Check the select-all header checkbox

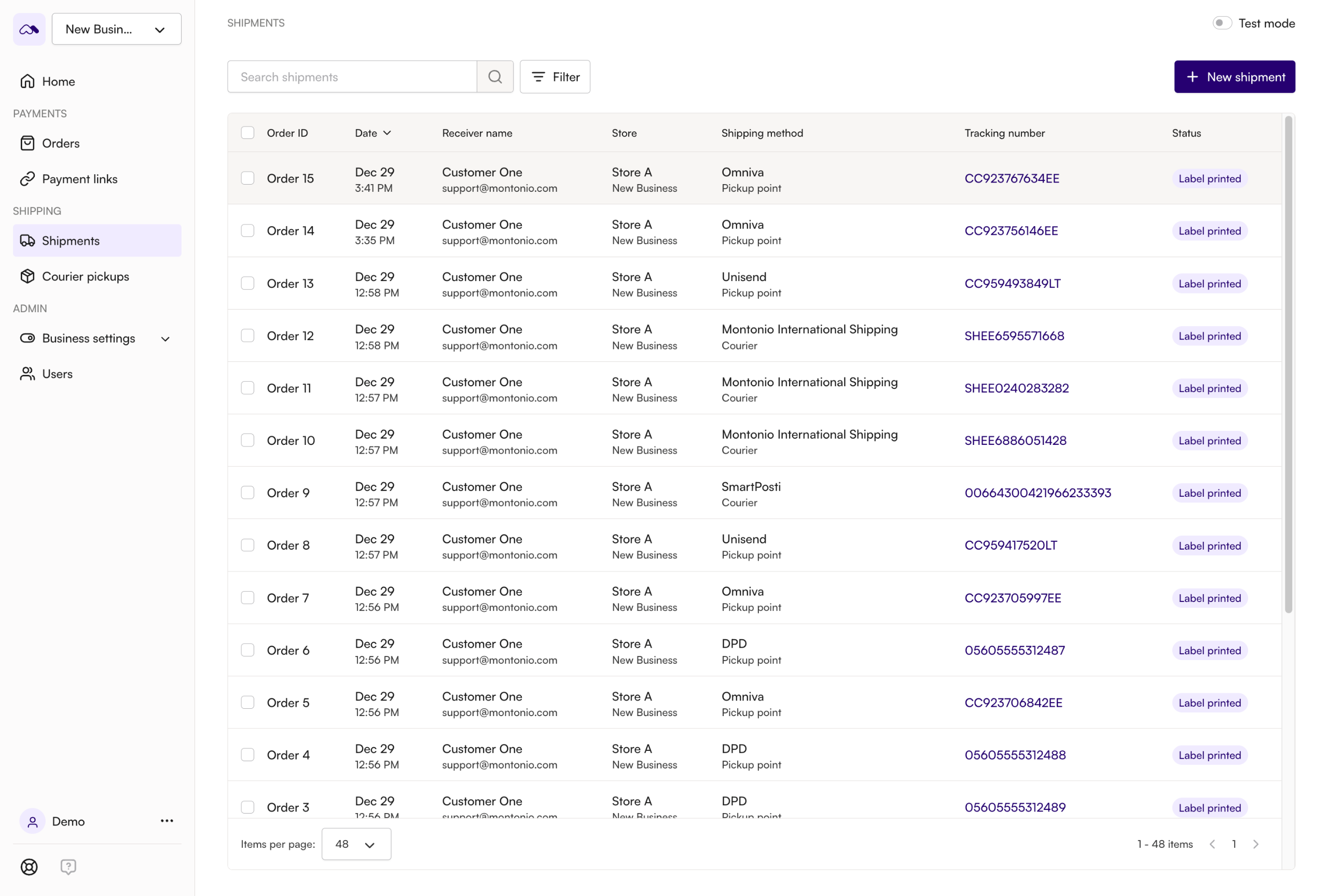[x=247, y=133]
